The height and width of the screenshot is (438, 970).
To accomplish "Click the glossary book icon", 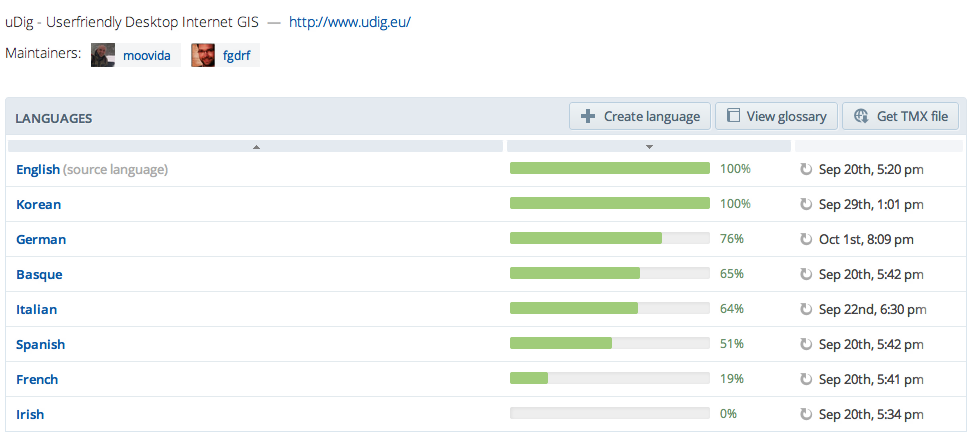I will tap(733, 116).
